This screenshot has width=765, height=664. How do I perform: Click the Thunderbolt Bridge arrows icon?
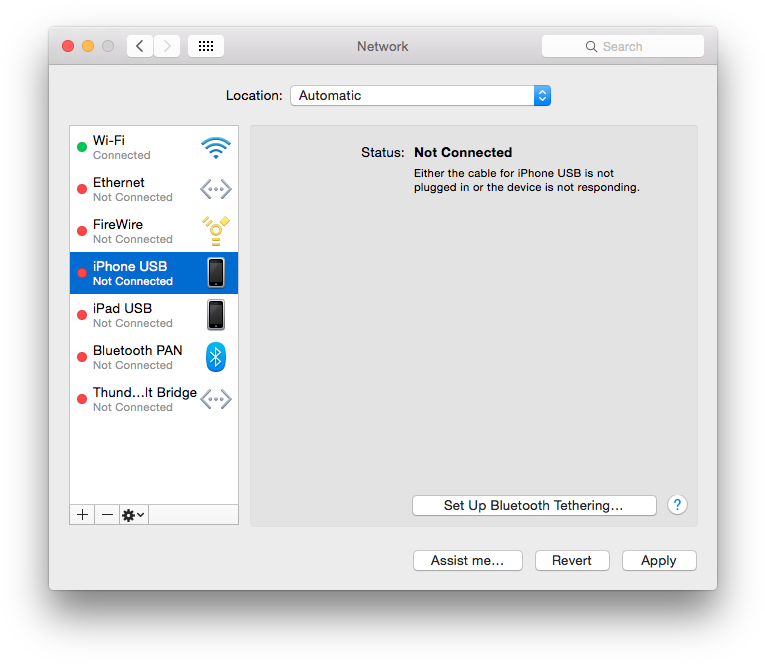(216, 399)
